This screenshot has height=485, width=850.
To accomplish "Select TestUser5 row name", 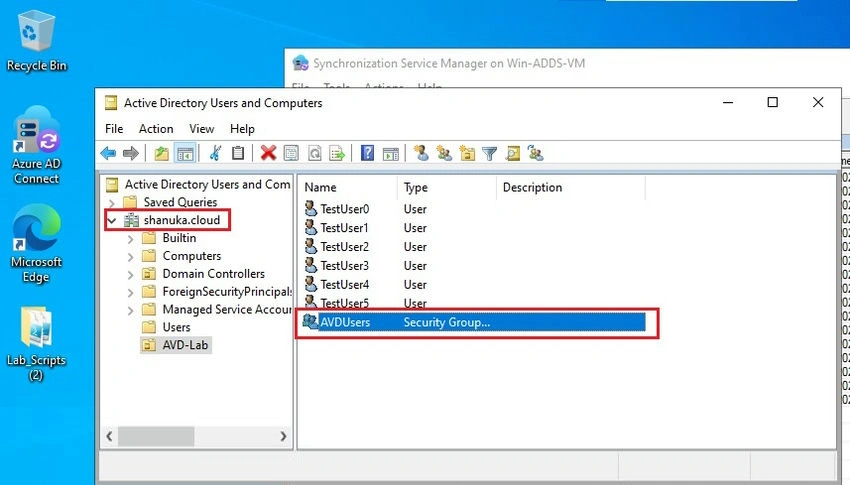I will coord(344,303).
